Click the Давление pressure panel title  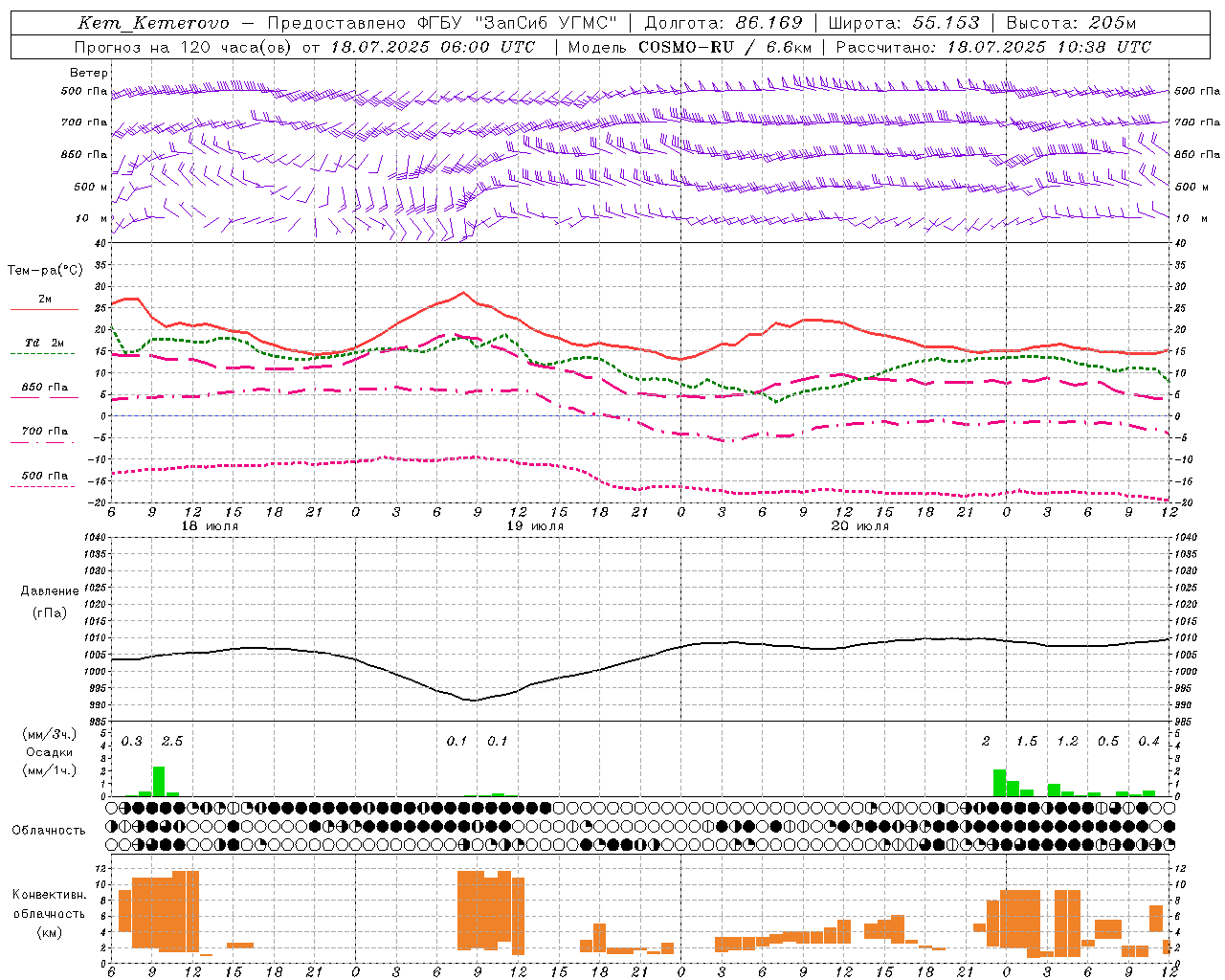click(x=50, y=591)
